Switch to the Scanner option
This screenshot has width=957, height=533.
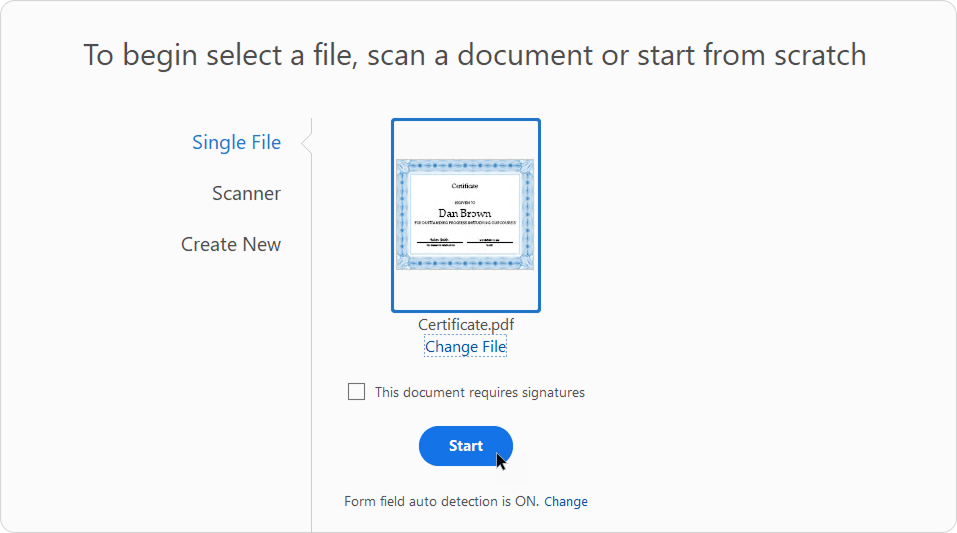point(246,193)
